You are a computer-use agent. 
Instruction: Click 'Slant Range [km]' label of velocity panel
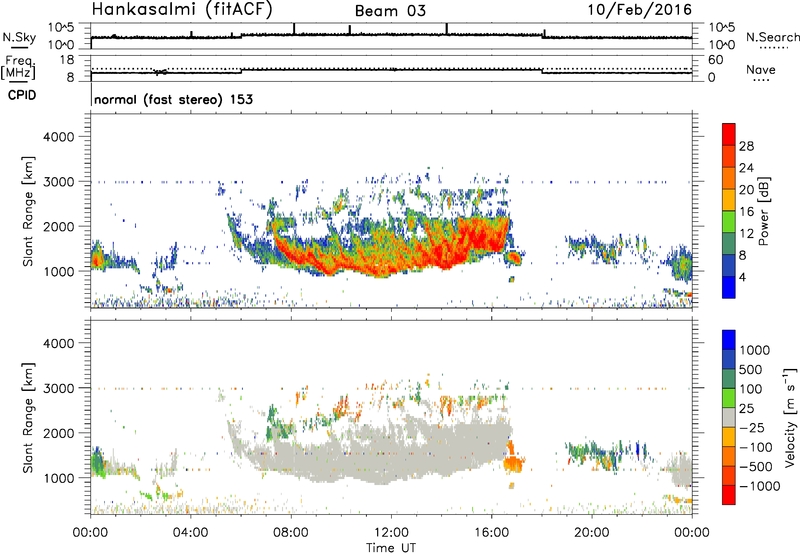(28, 418)
